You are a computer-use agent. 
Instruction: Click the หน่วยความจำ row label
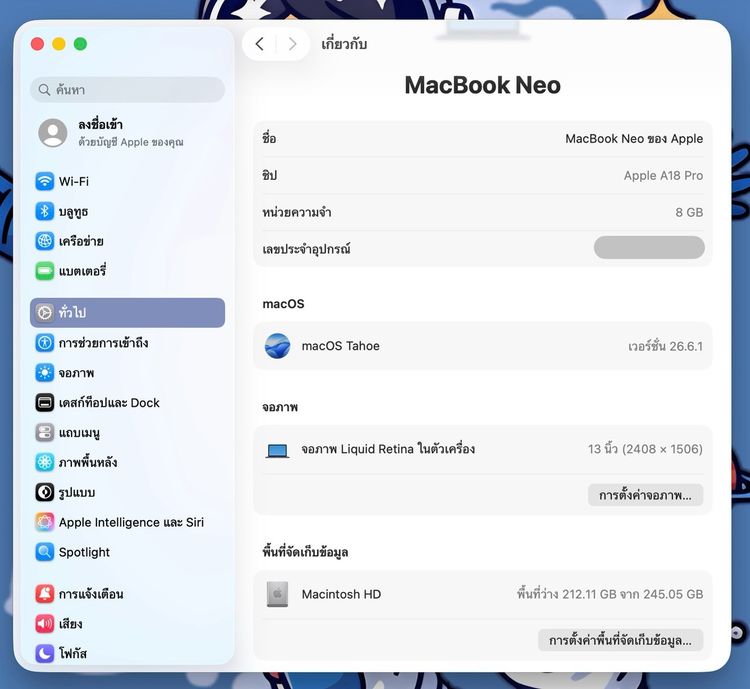(x=297, y=212)
